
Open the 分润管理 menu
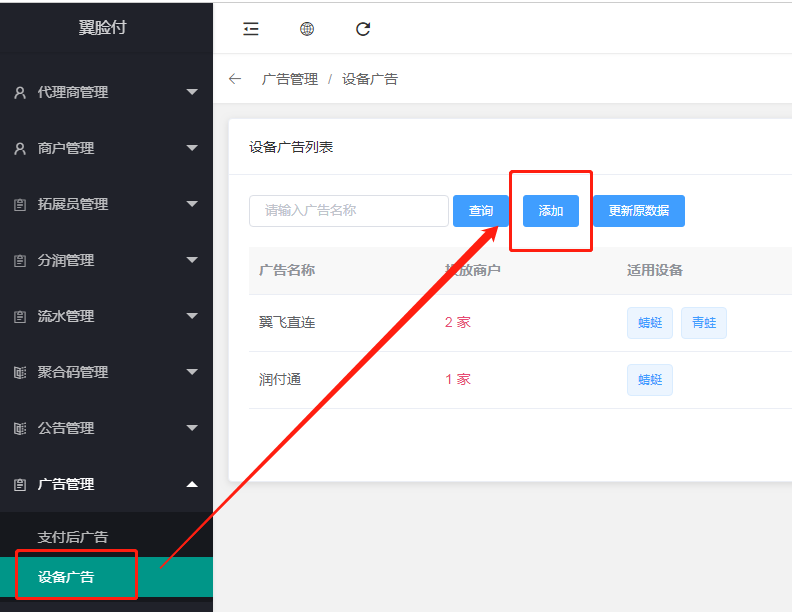pyautogui.click(x=106, y=261)
